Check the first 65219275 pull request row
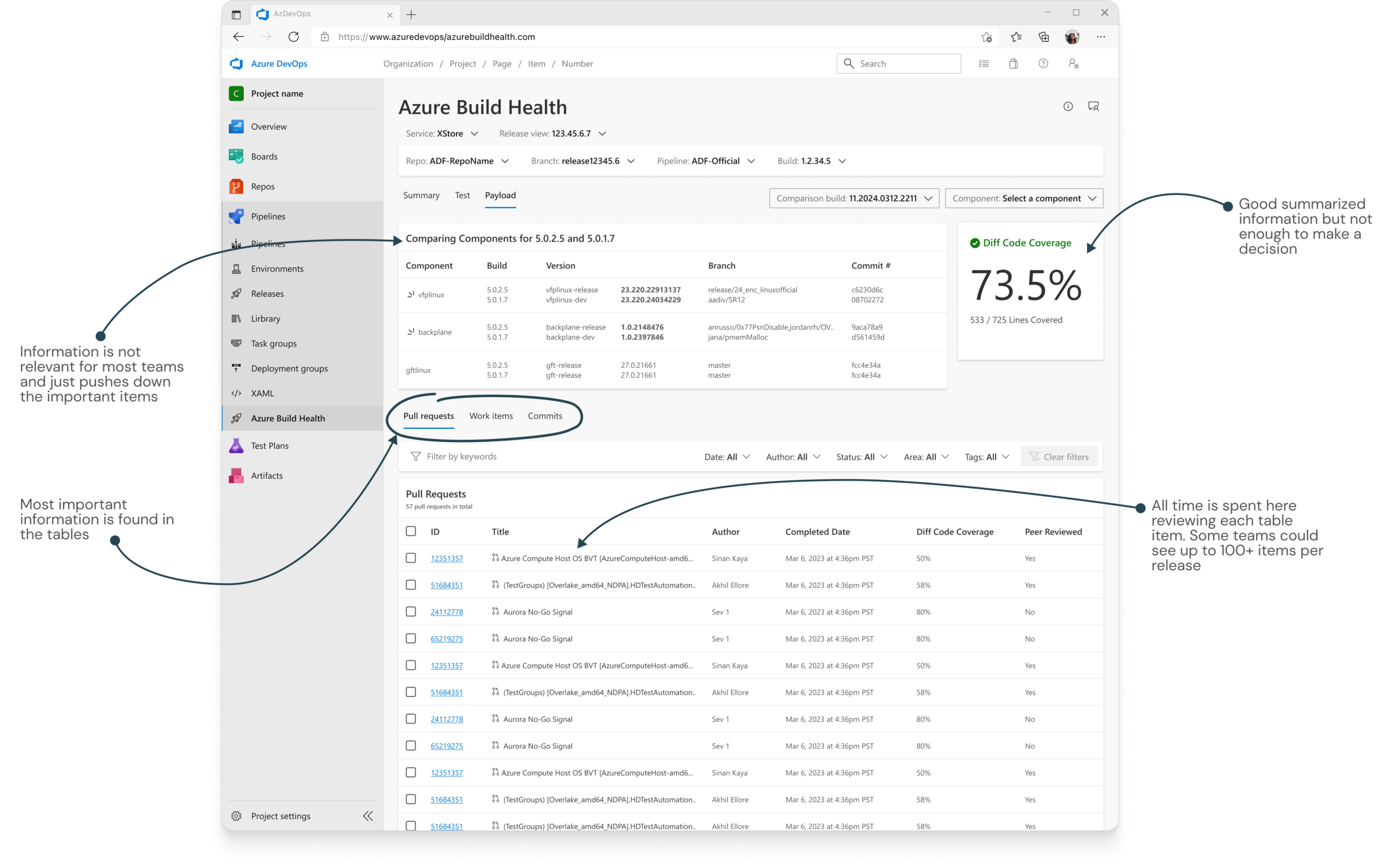 (x=411, y=638)
